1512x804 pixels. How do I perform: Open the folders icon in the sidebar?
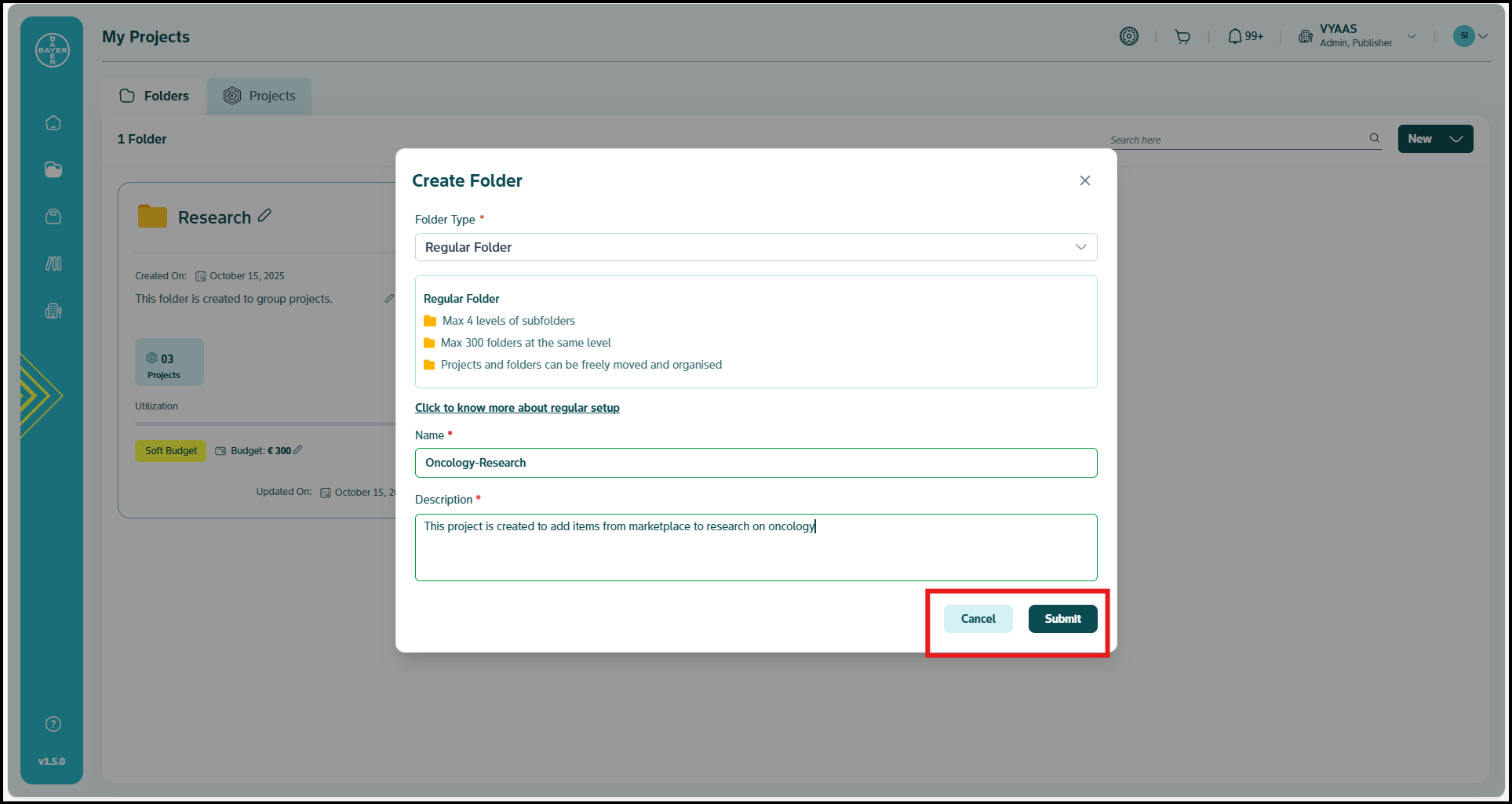(x=53, y=170)
